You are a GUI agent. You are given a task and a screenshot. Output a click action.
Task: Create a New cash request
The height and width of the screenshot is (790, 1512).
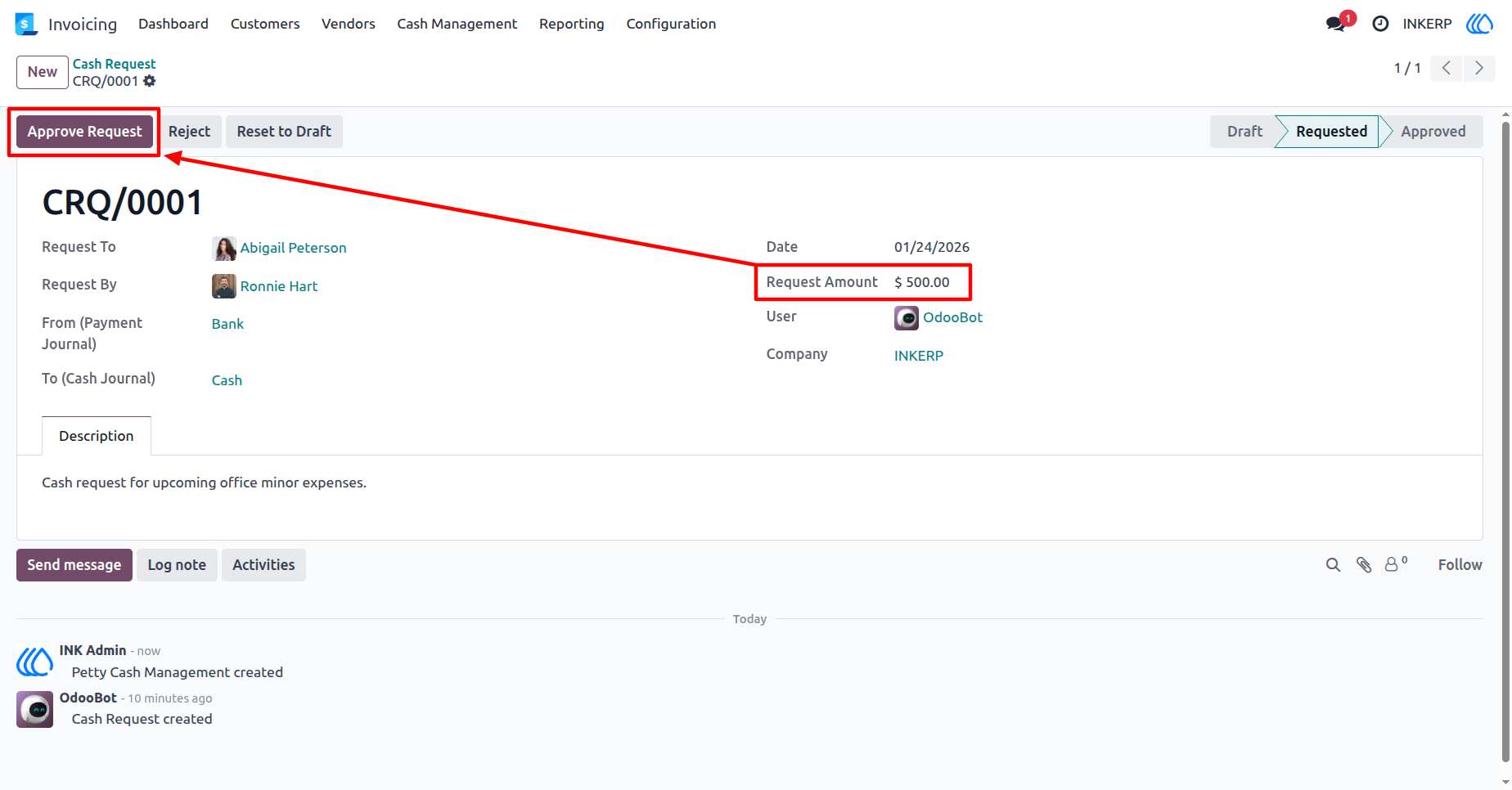coord(43,72)
